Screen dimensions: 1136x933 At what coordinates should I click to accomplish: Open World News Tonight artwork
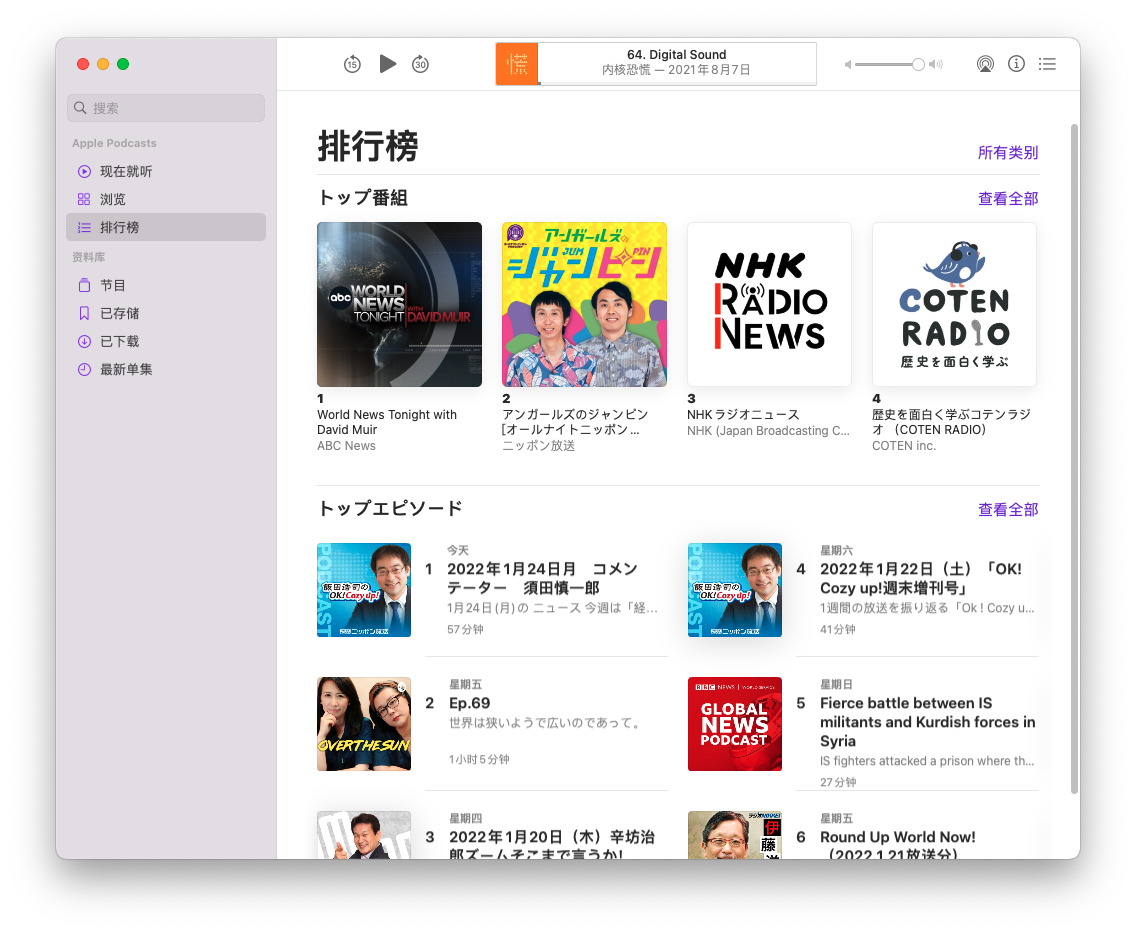click(399, 304)
